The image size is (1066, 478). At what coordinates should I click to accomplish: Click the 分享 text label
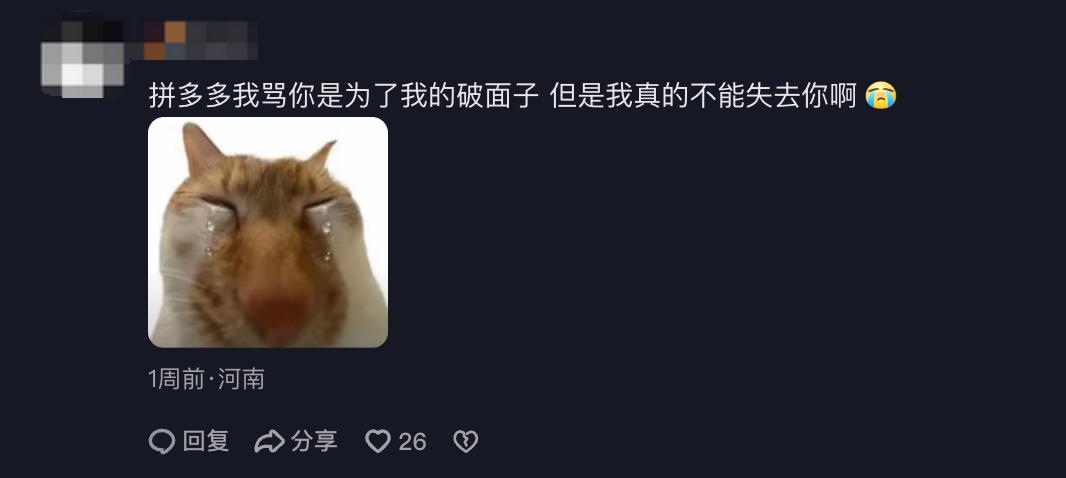[x=314, y=442]
